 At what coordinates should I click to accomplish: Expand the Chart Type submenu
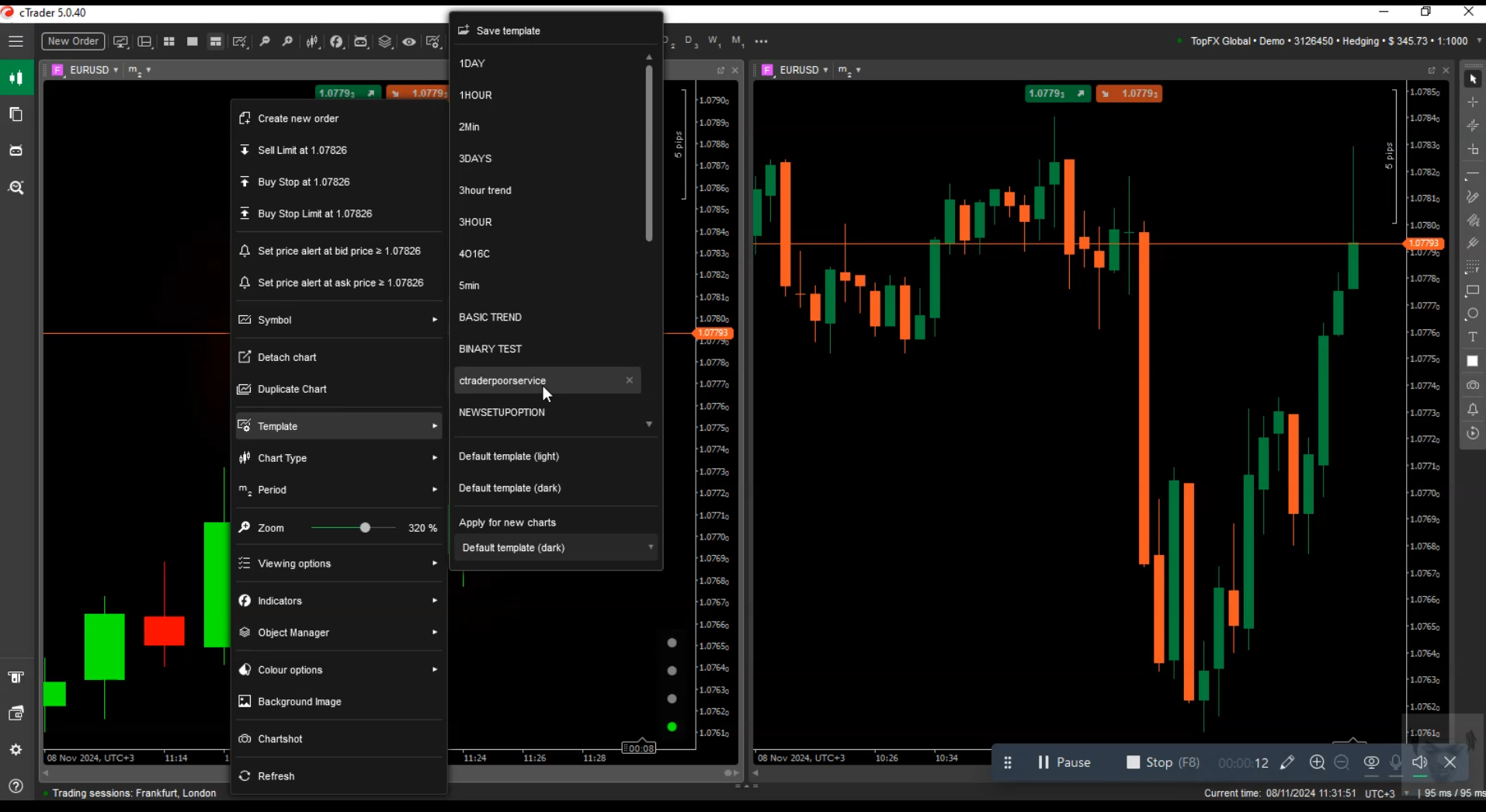point(339,458)
